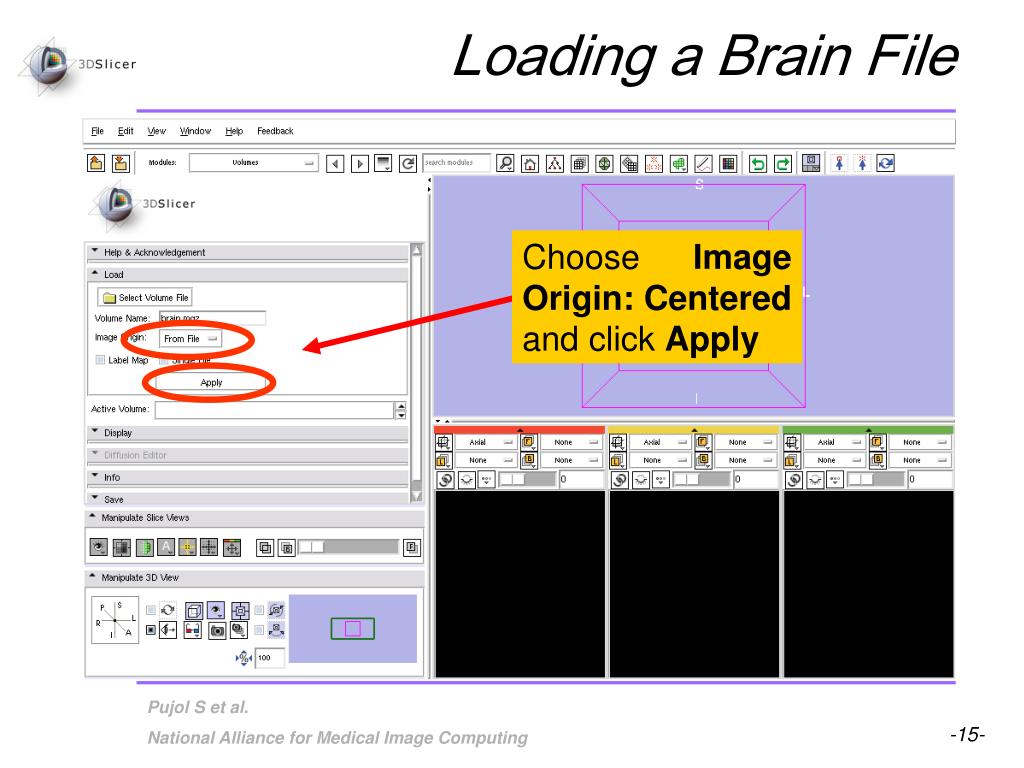The image size is (1024, 768).
Task: Click the save scene icon in toolbar
Action: (x=121, y=163)
